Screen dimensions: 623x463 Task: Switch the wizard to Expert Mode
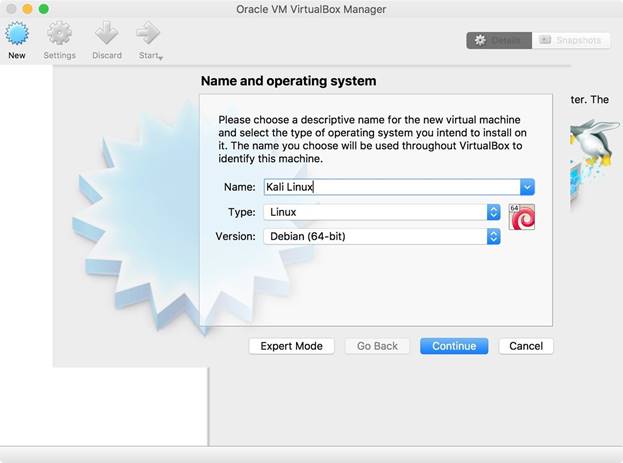(x=291, y=346)
